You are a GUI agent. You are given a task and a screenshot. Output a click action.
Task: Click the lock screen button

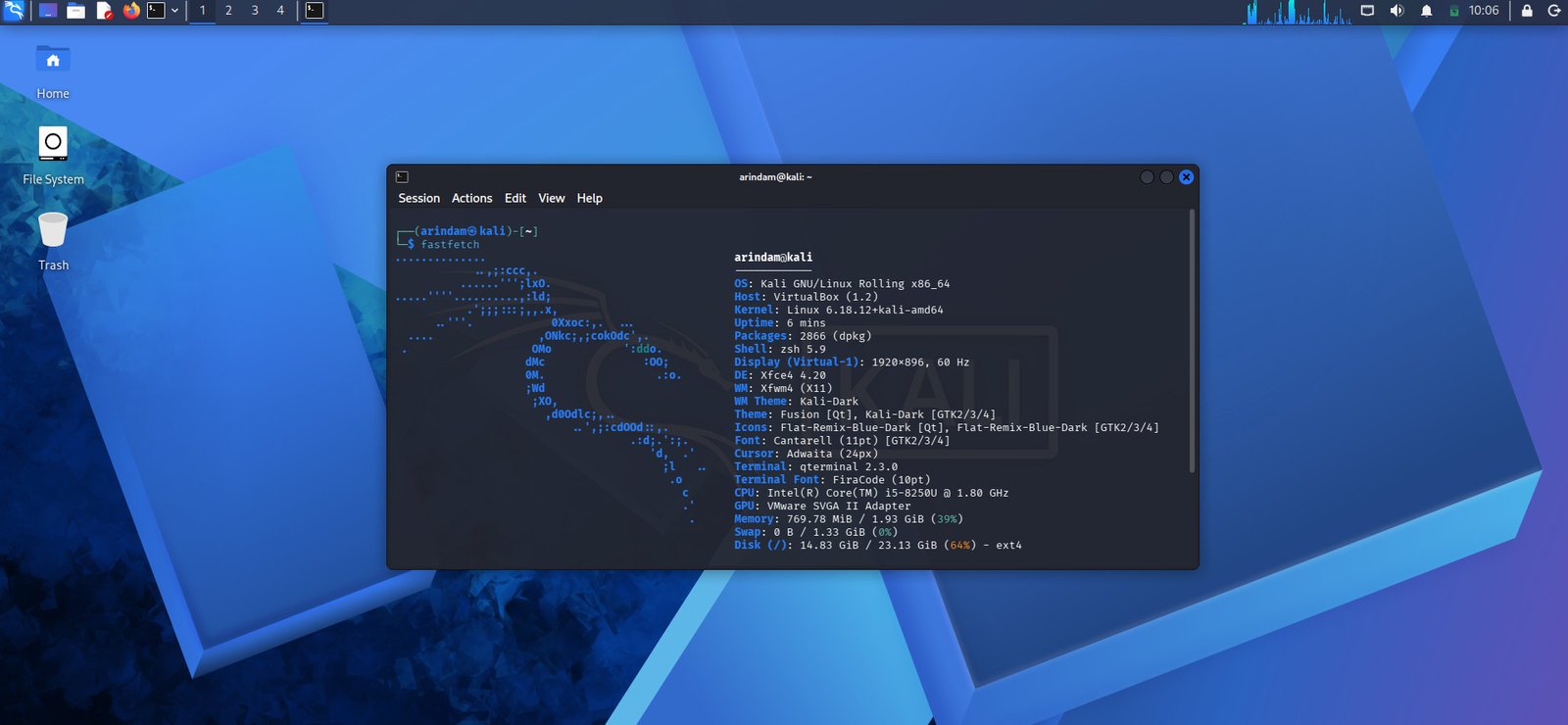[1526, 11]
